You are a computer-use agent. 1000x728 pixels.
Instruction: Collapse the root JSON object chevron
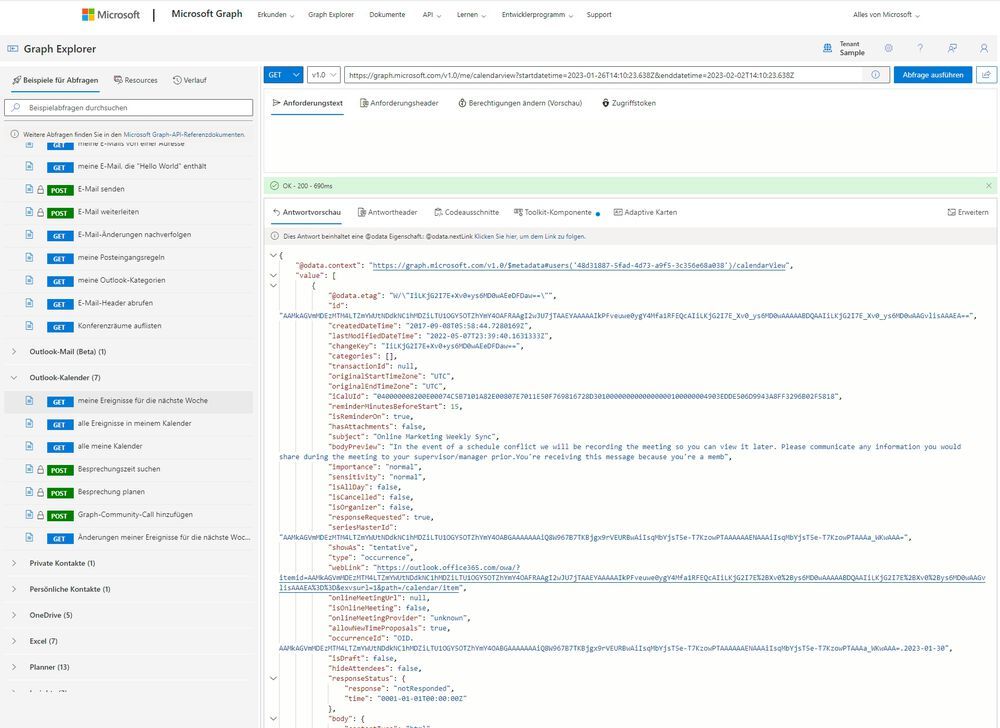(x=273, y=255)
